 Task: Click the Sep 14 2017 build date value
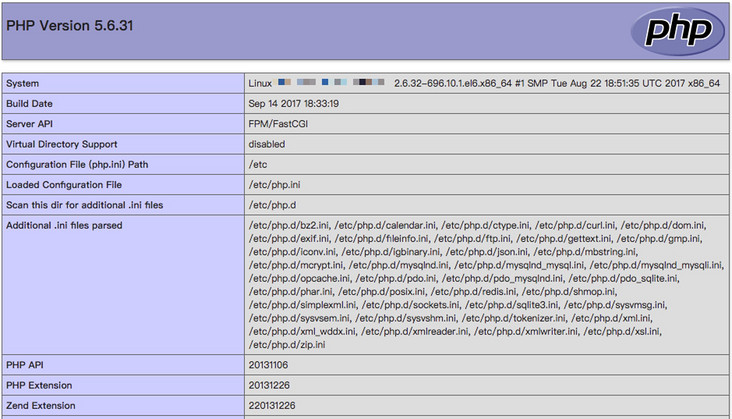pos(294,103)
